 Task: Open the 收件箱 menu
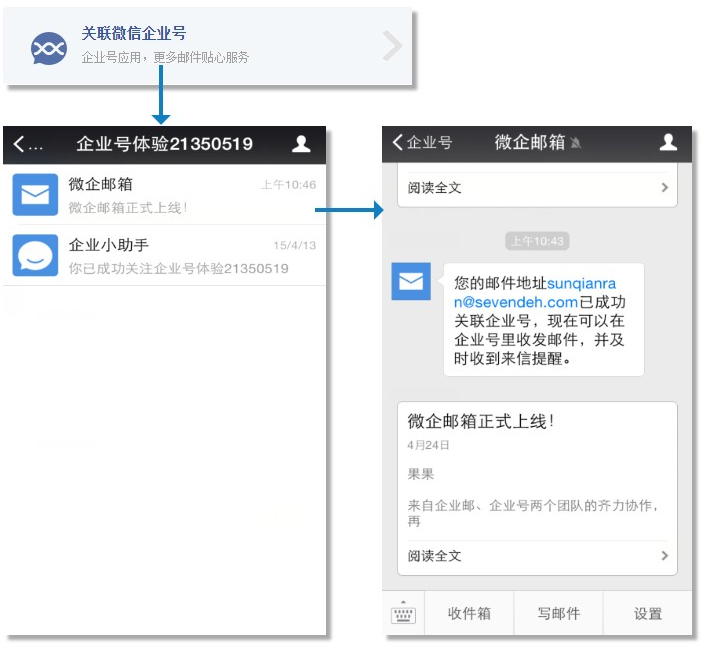tap(469, 613)
